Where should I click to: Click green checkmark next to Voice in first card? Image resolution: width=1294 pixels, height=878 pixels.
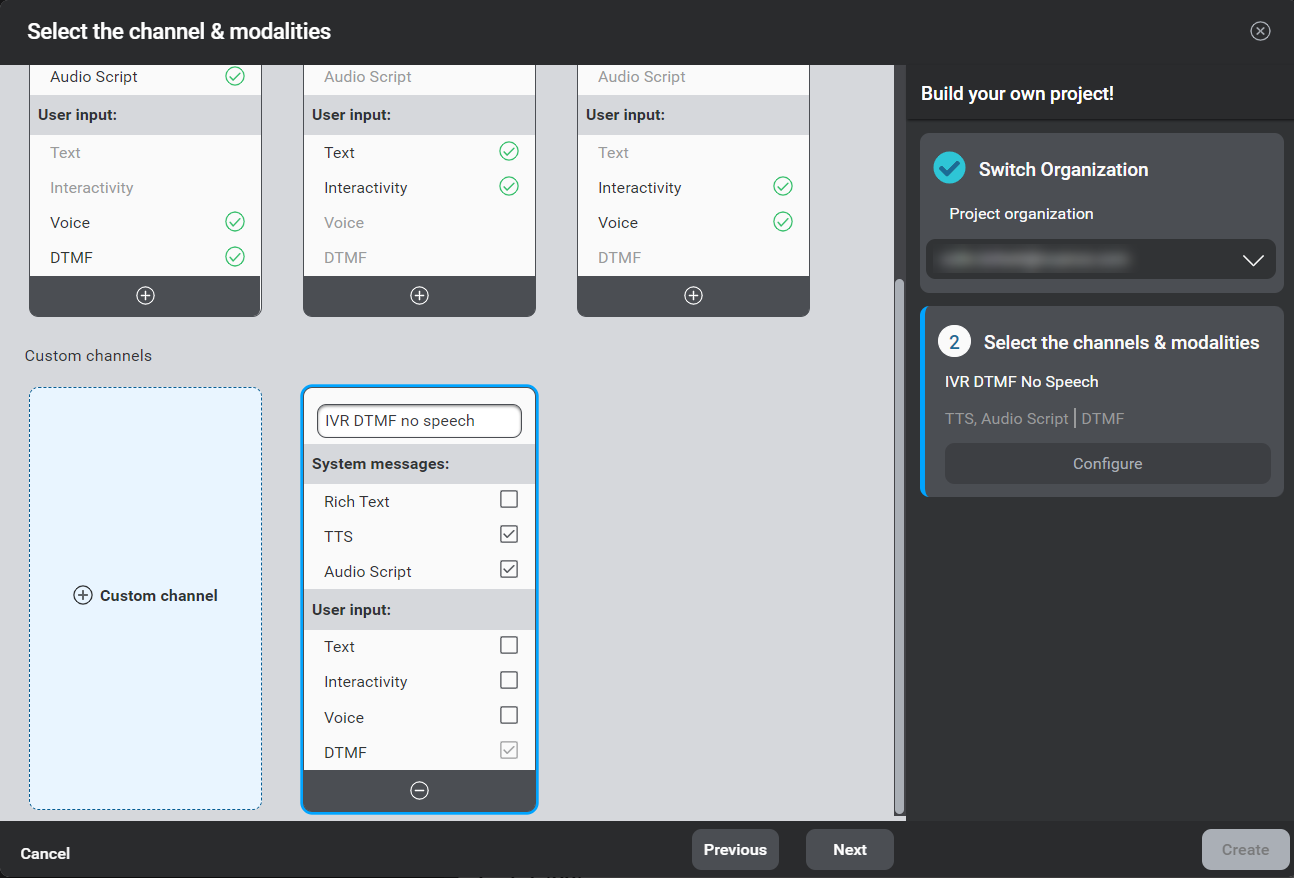[235, 222]
